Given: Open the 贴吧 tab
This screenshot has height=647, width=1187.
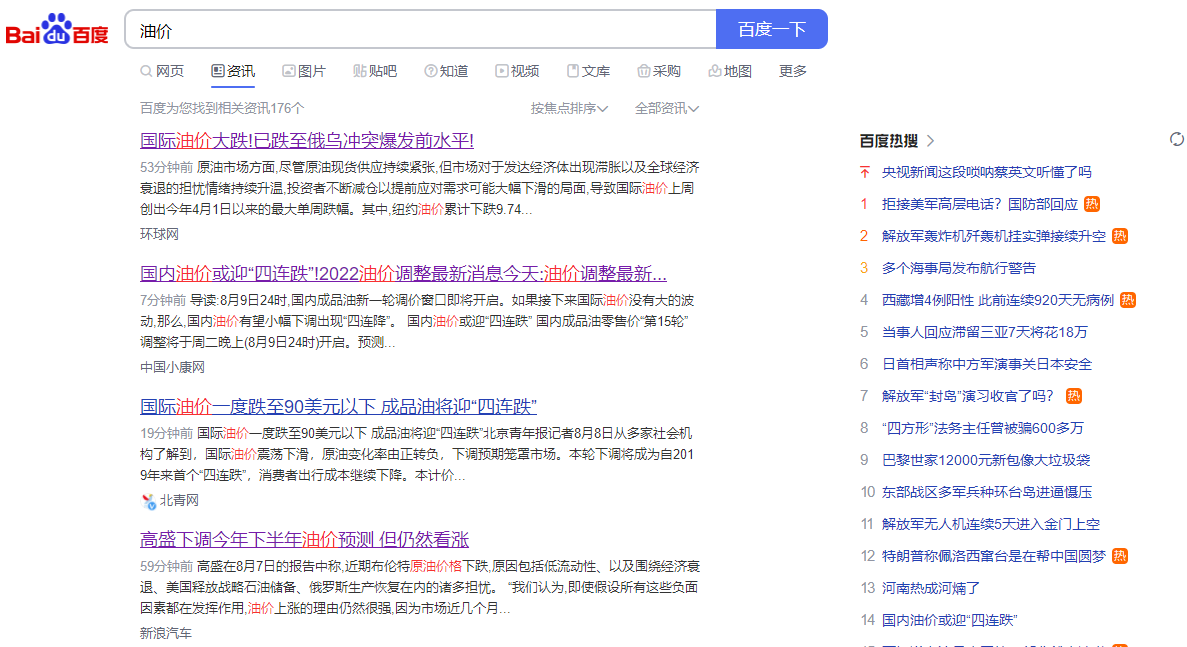Looking at the screenshot, I should (375, 71).
